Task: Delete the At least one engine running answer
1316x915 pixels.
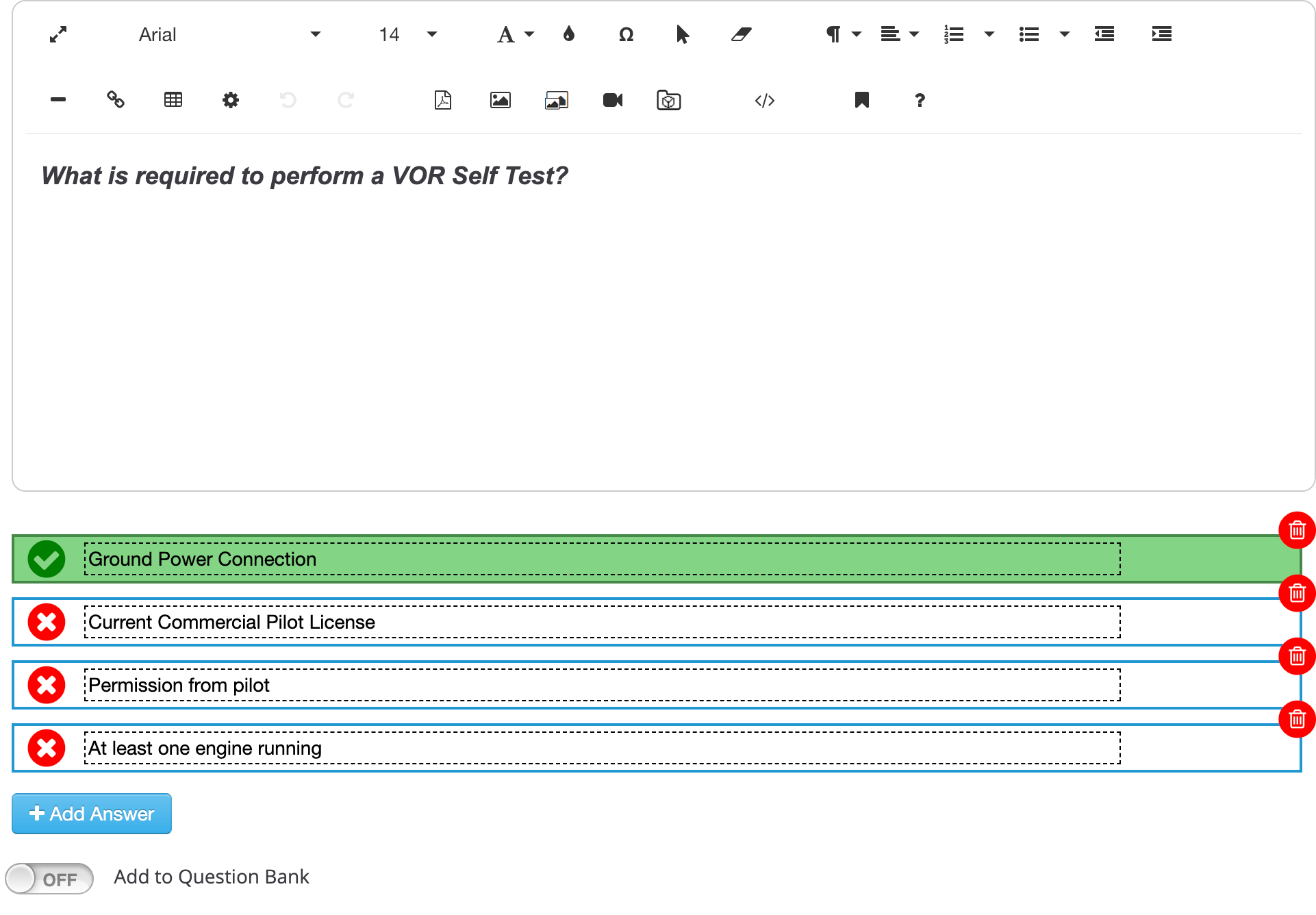Action: (x=1297, y=719)
